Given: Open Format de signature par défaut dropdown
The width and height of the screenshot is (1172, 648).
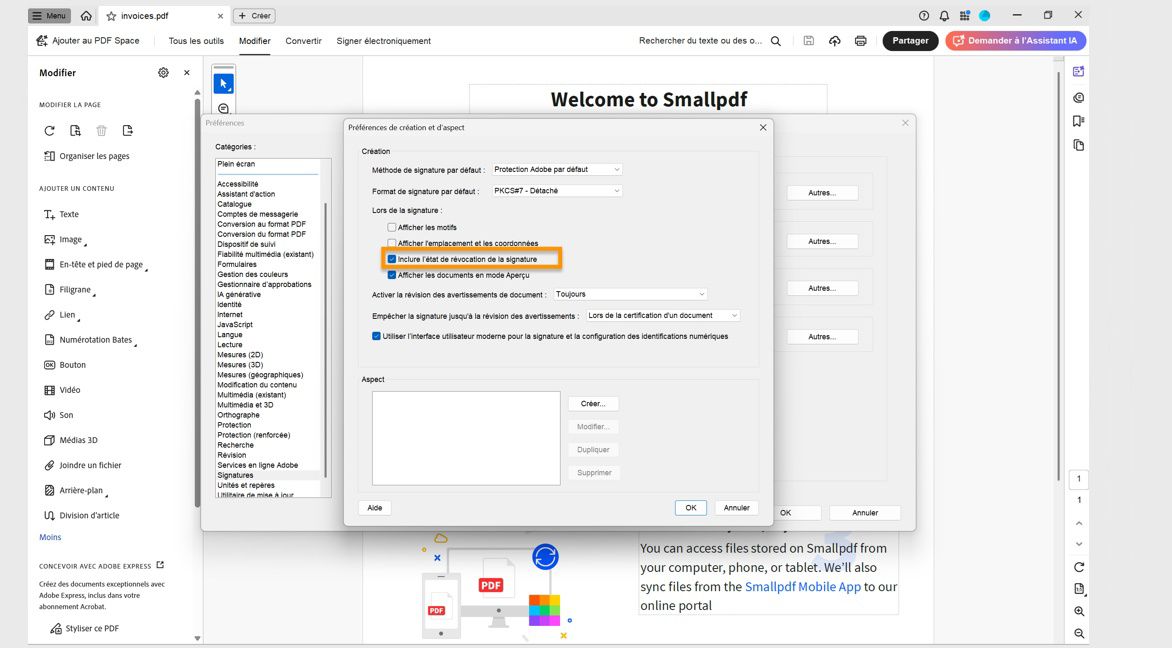Looking at the screenshot, I should pyautogui.click(x=557, y=191).
